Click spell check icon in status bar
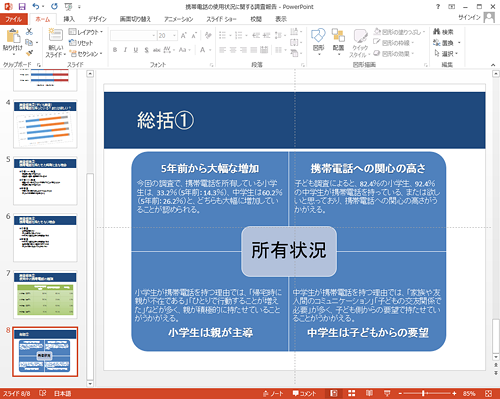 tap(43, 393)
